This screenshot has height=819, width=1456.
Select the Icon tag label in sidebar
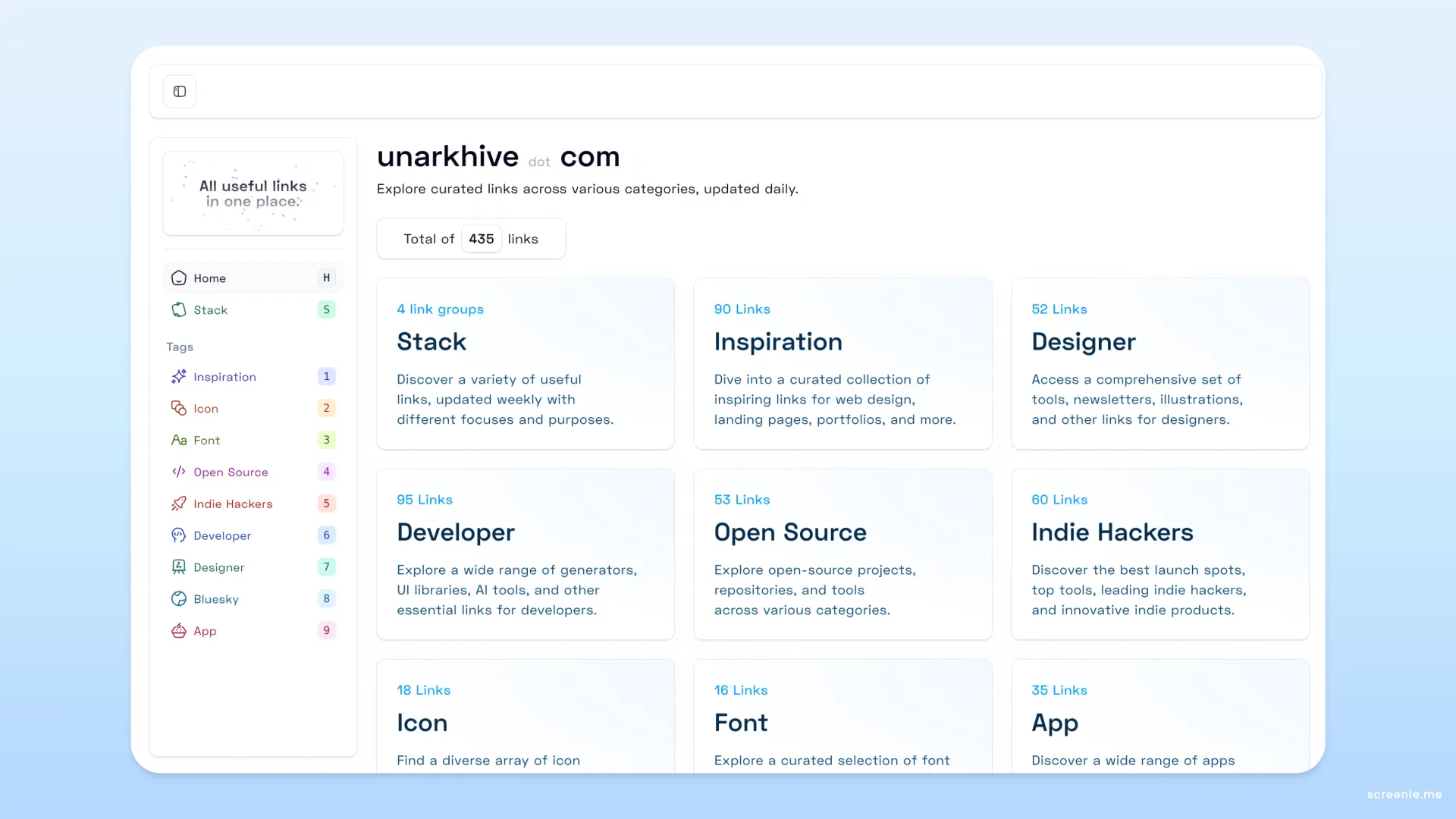pyautogui.click(x=206, y=409)
